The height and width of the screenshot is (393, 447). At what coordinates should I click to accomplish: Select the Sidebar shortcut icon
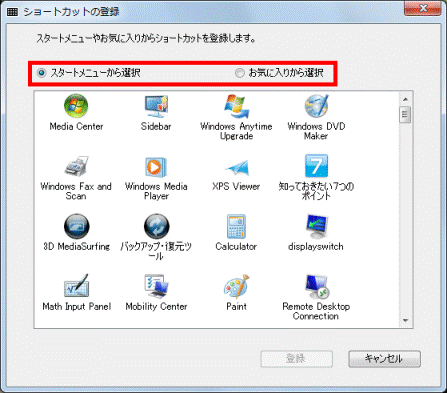[156, 106]
